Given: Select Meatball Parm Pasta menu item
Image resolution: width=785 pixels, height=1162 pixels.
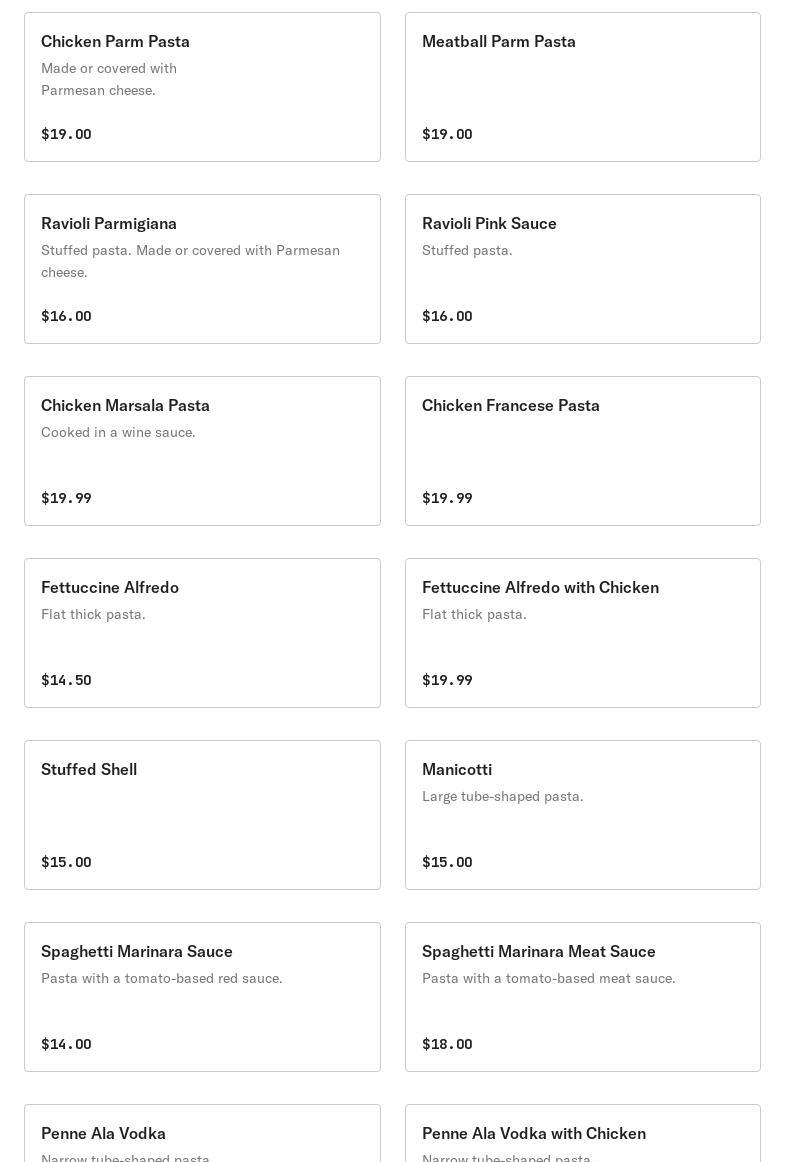Looking at the screenshot, I should [x=583, y=87].
